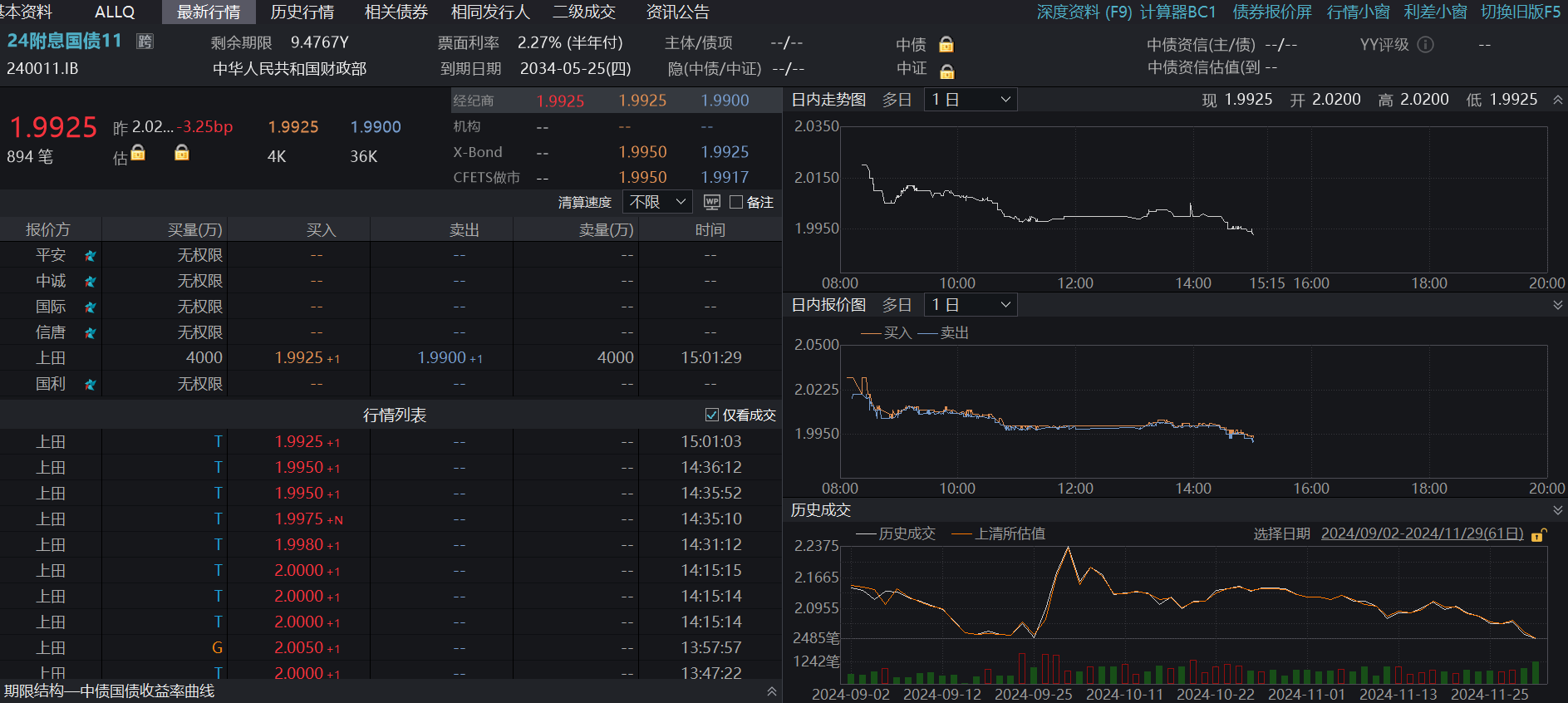Open the 相同发行人 tab
The height and width of the screenshot is (703, 1568).
tap(490, 12)
